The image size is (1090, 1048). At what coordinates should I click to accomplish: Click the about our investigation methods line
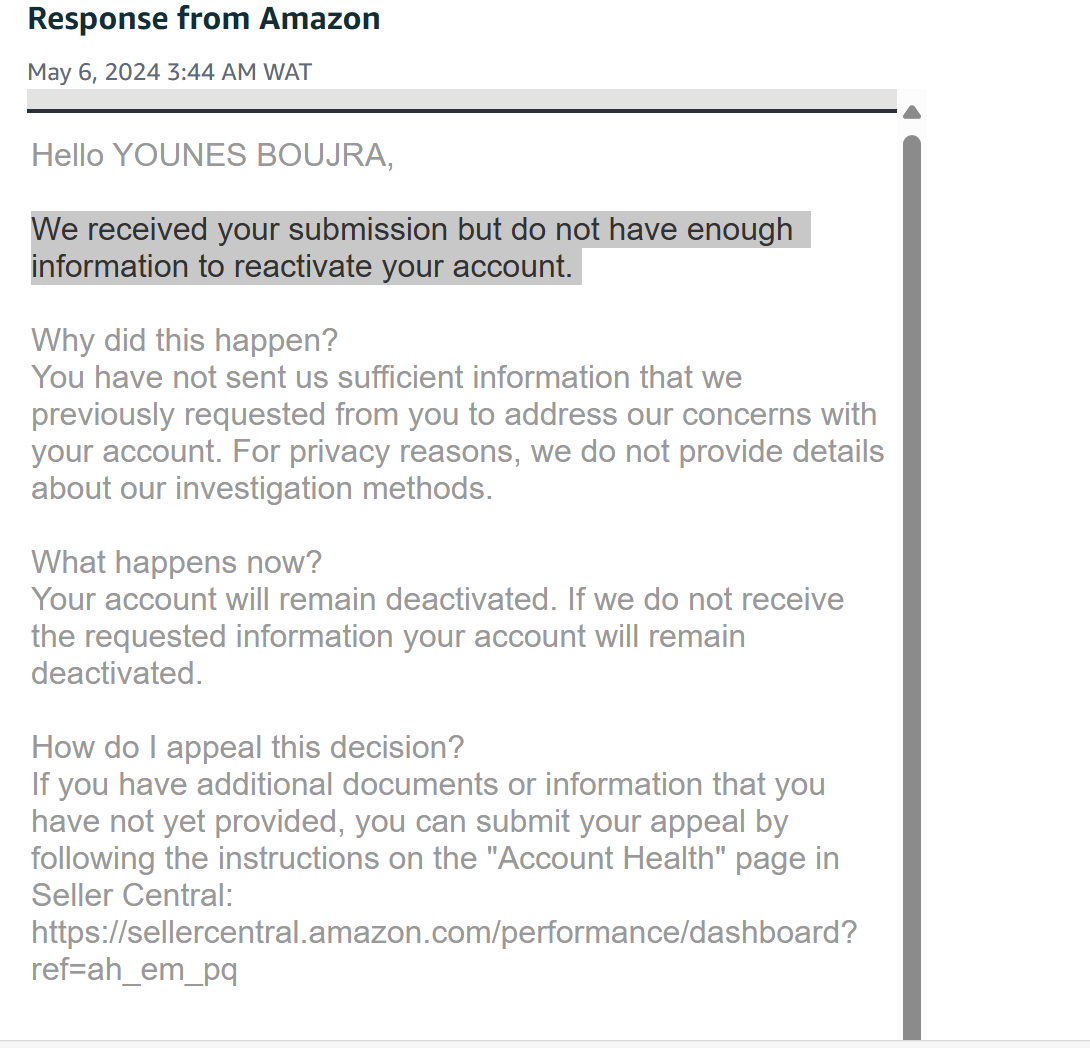(x=262, y=489)
